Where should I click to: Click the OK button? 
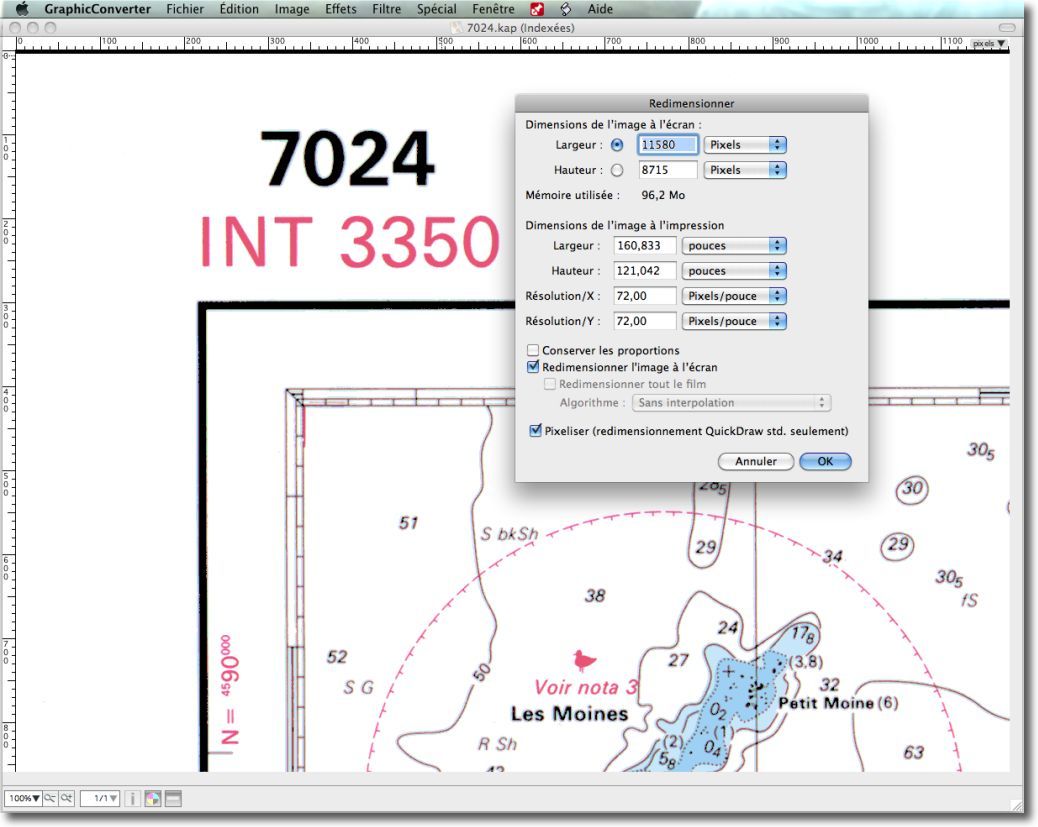(825, 462)
